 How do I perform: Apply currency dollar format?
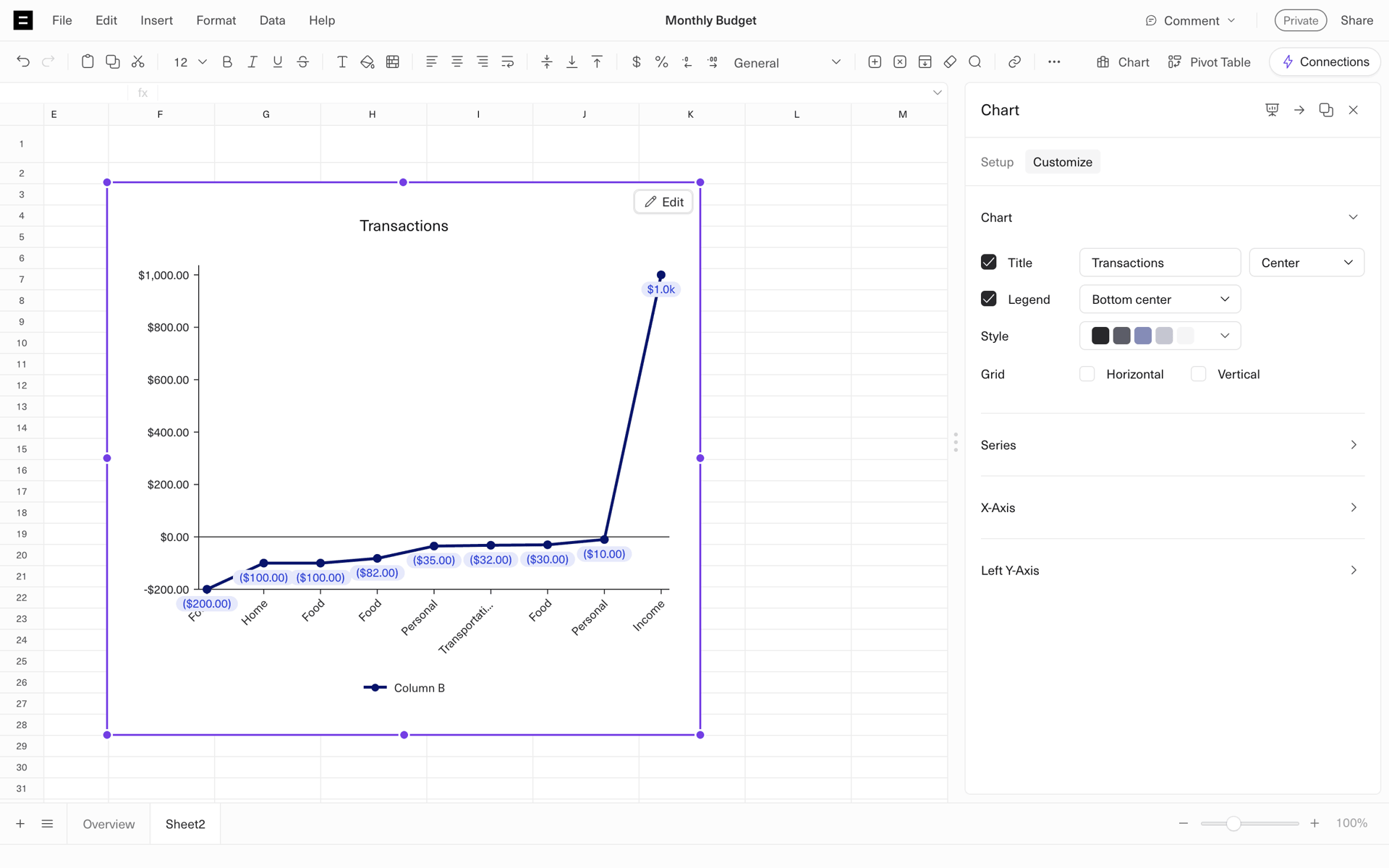[x=637, y=62]
